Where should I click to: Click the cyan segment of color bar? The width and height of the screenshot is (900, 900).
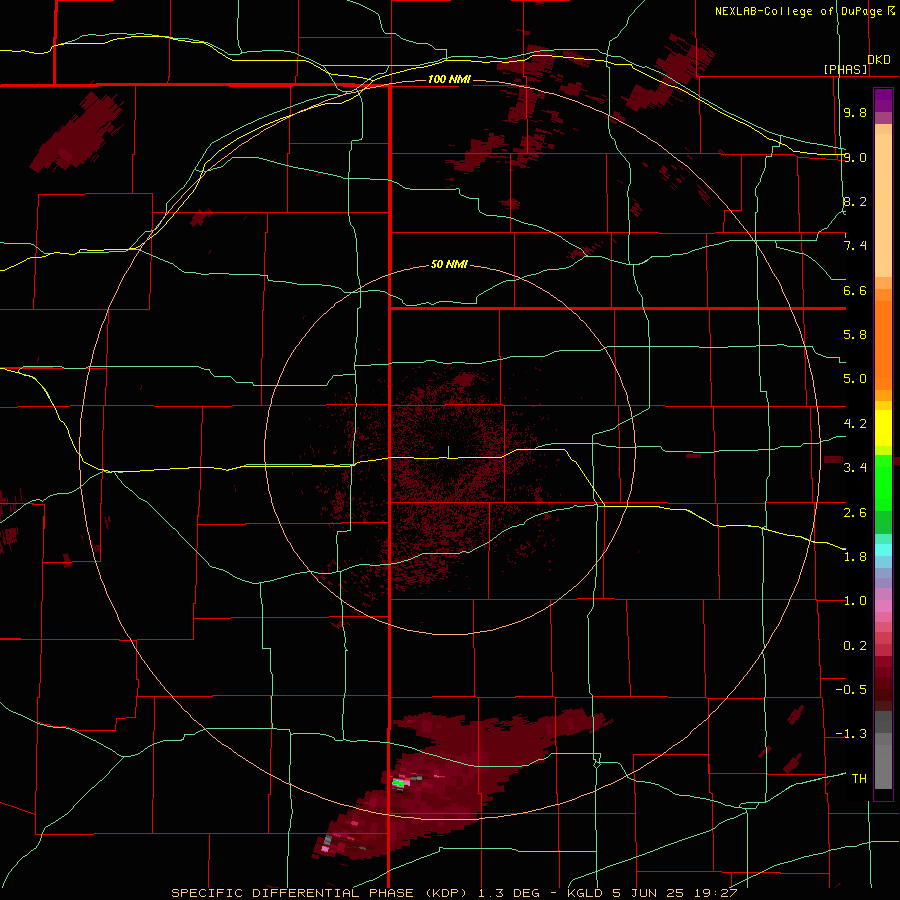tap(883, 550)
